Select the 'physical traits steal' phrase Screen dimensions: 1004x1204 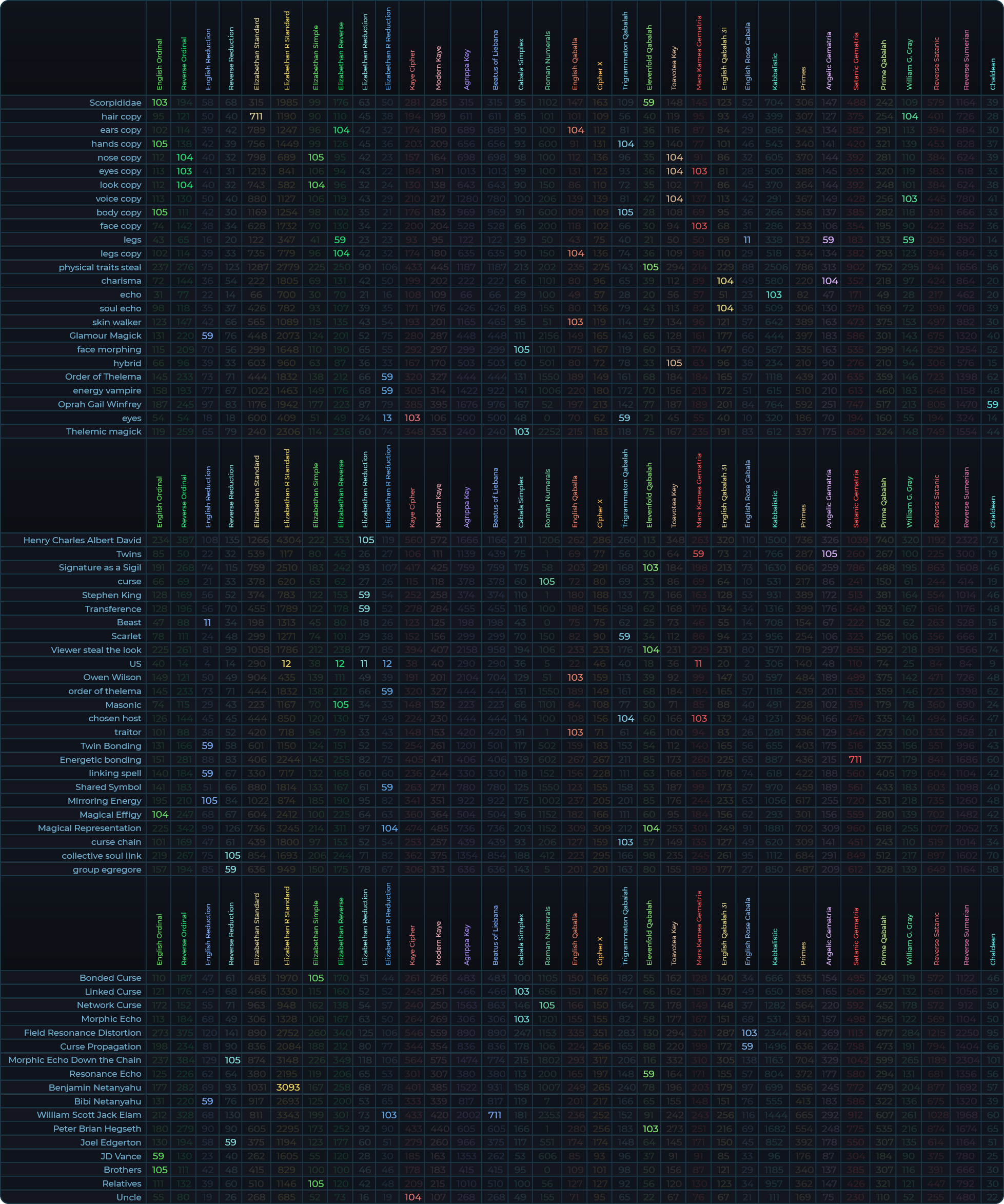click(100, 267)
